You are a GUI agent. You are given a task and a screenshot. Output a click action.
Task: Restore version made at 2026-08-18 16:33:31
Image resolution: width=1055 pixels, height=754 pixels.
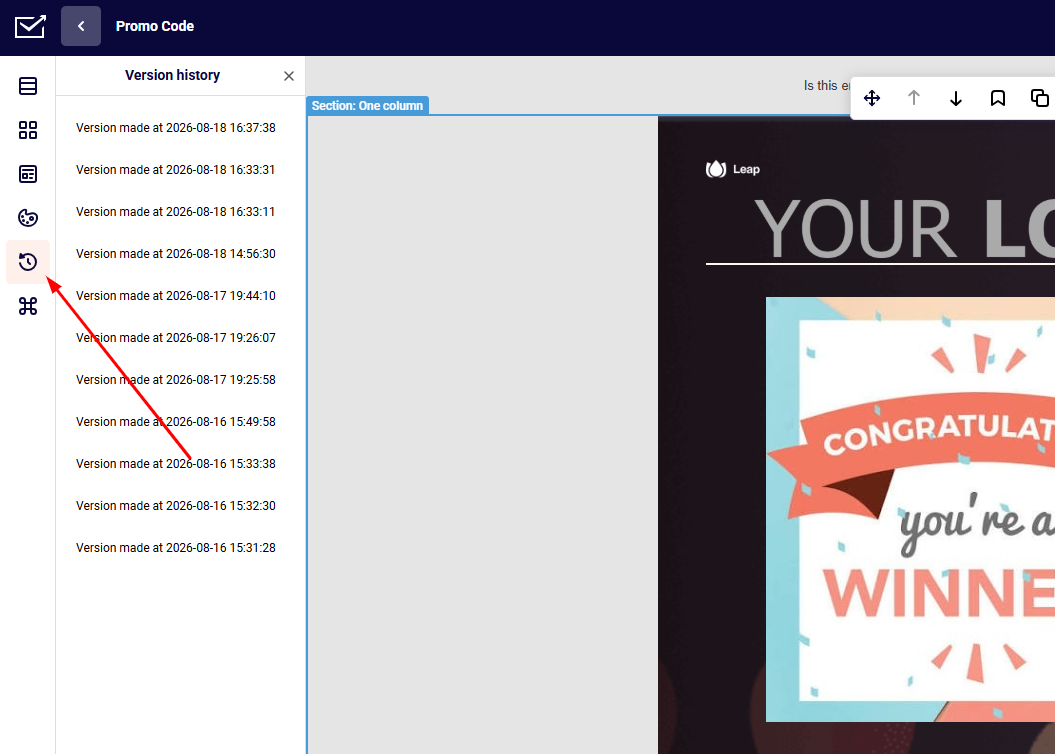176,169
